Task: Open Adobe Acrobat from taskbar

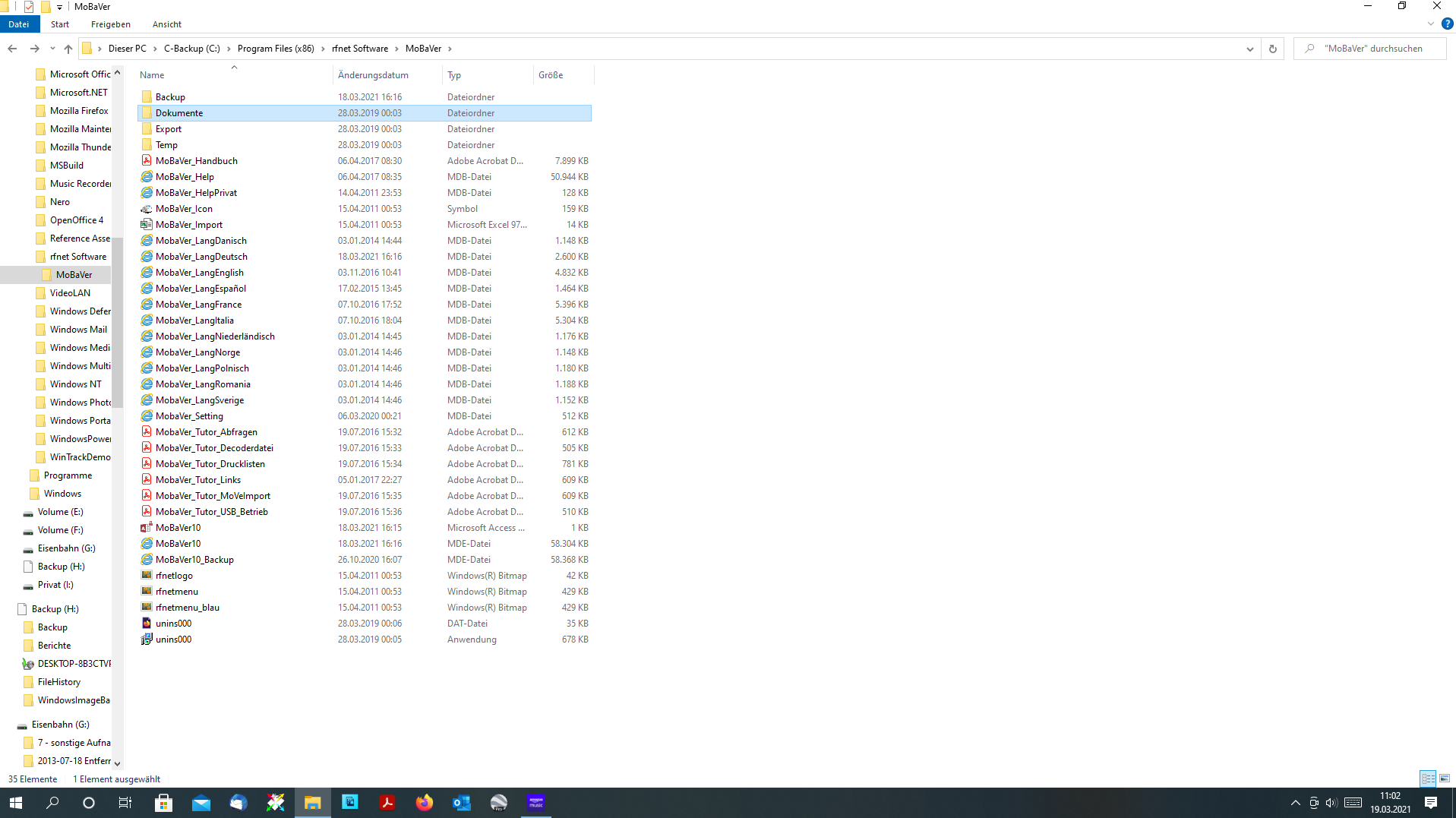Action: click(387, 803)
